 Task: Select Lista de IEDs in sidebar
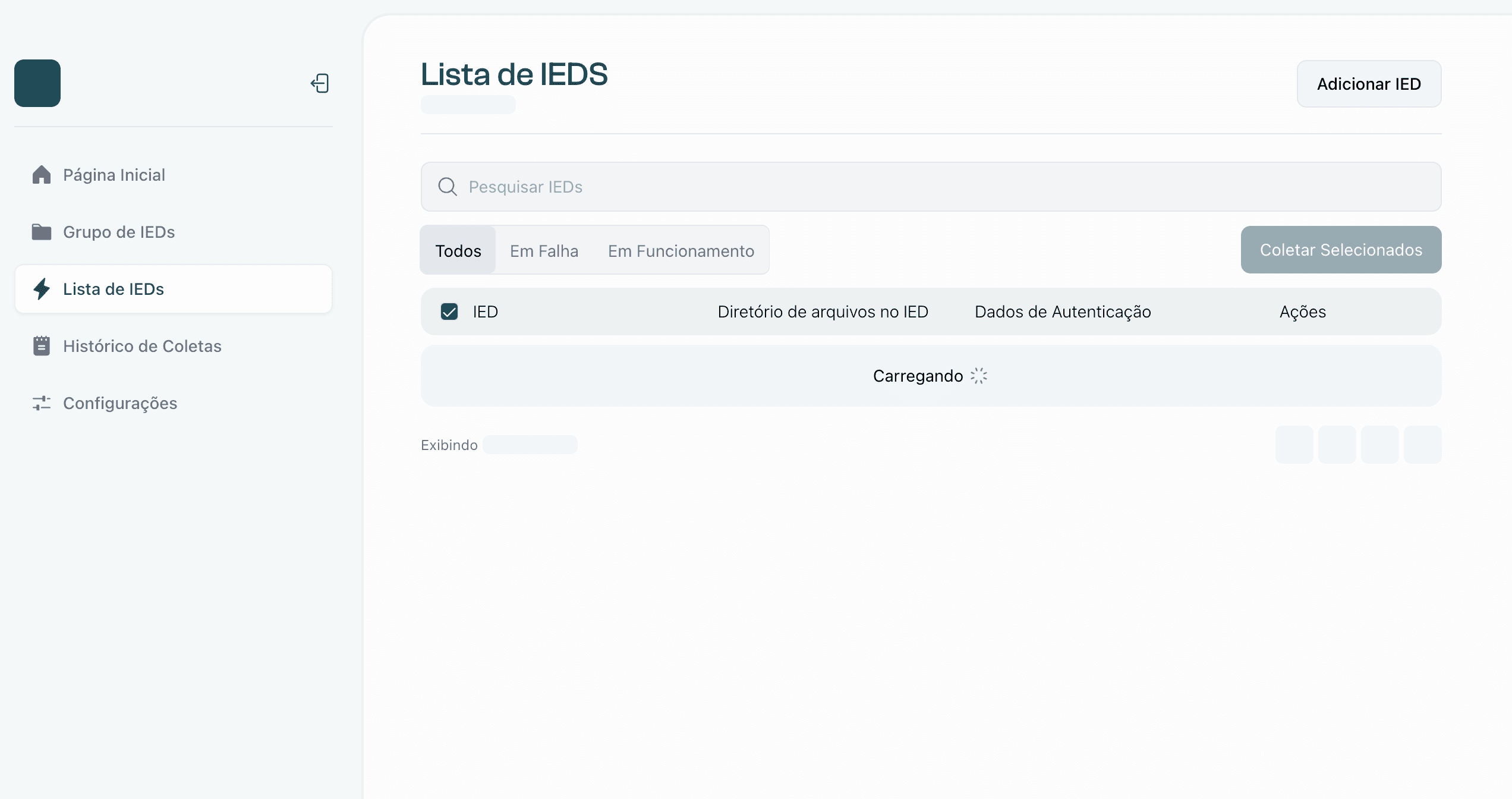(x=174, y=289)
